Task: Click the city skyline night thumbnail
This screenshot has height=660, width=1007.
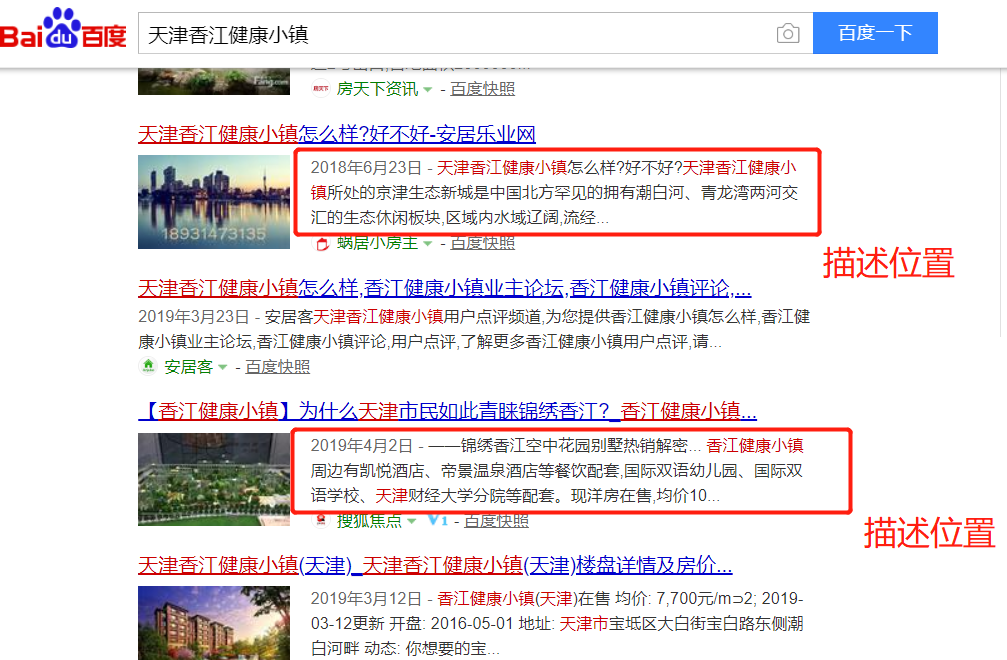Action: 214,202
